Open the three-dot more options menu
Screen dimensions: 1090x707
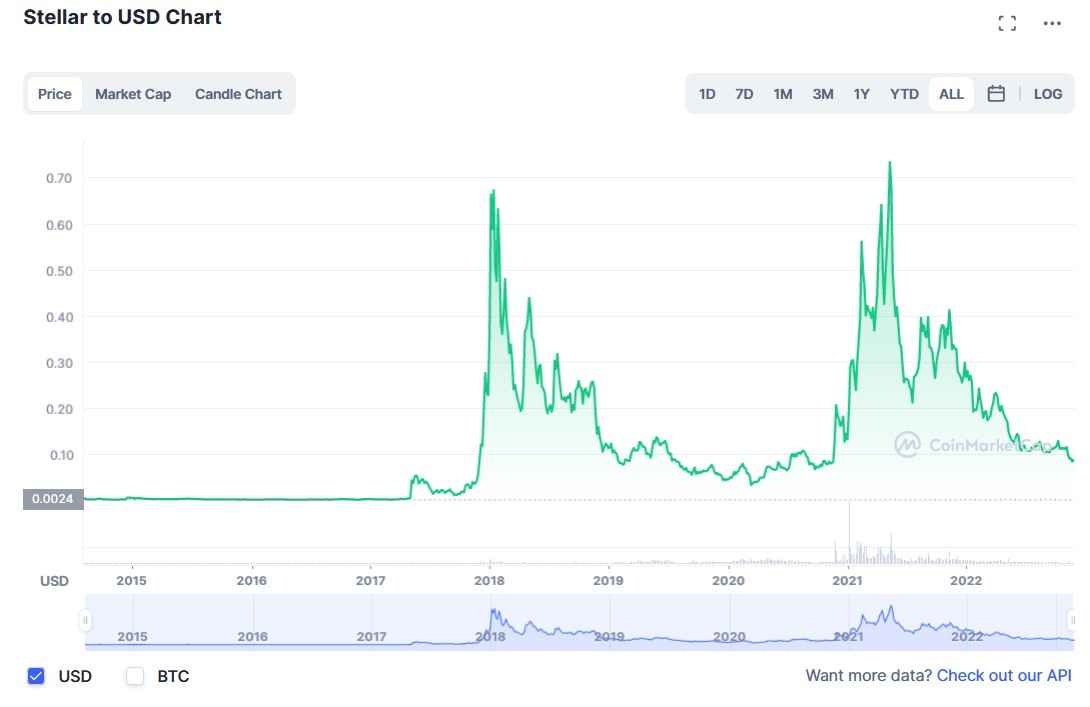tap(1052, 23)
